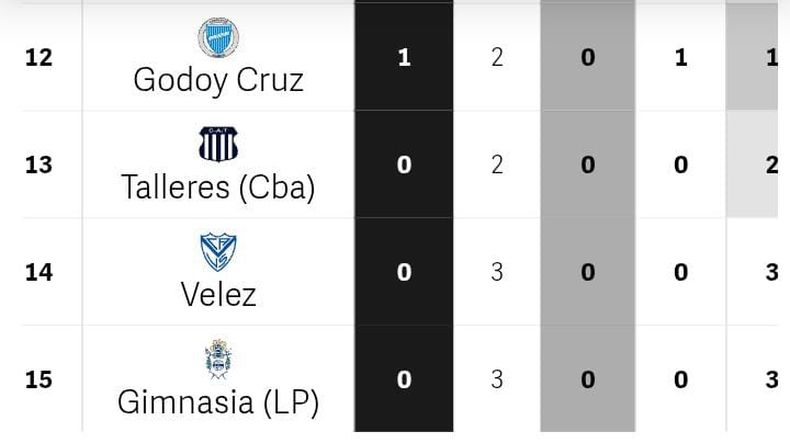Select the Velez team name
This screenshot has width=790, height=443.
(x=218, y=295)
